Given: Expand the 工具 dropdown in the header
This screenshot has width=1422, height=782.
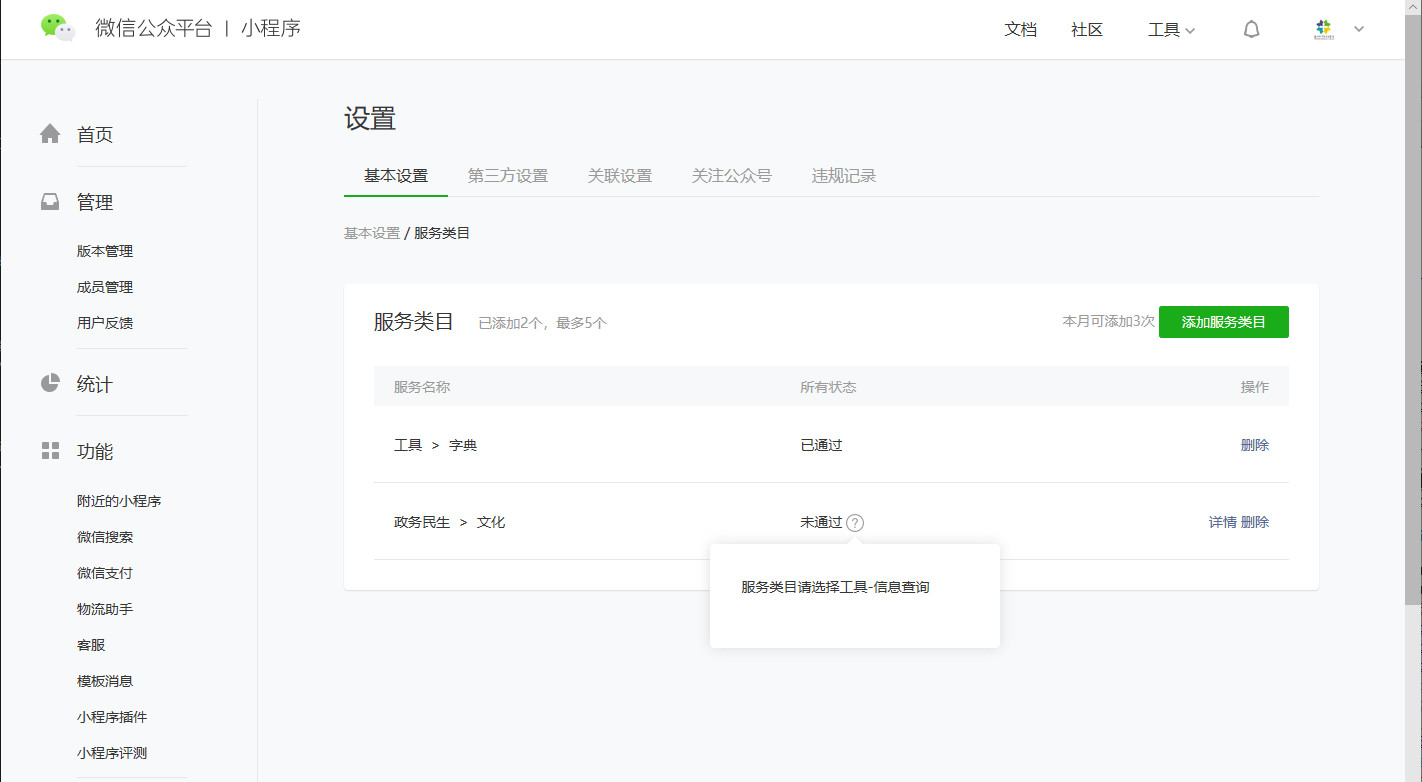Looking at the screenshot, I should pyautogui.click(x=1171, y=30).
